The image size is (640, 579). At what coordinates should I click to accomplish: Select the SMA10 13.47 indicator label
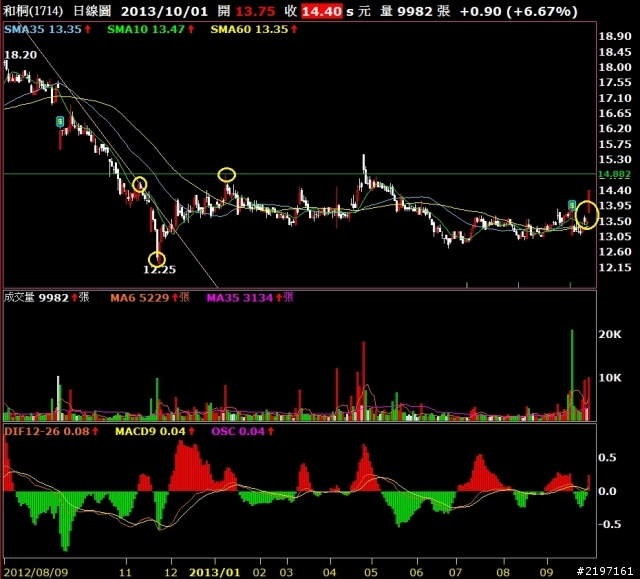click(x=146, y=29)
